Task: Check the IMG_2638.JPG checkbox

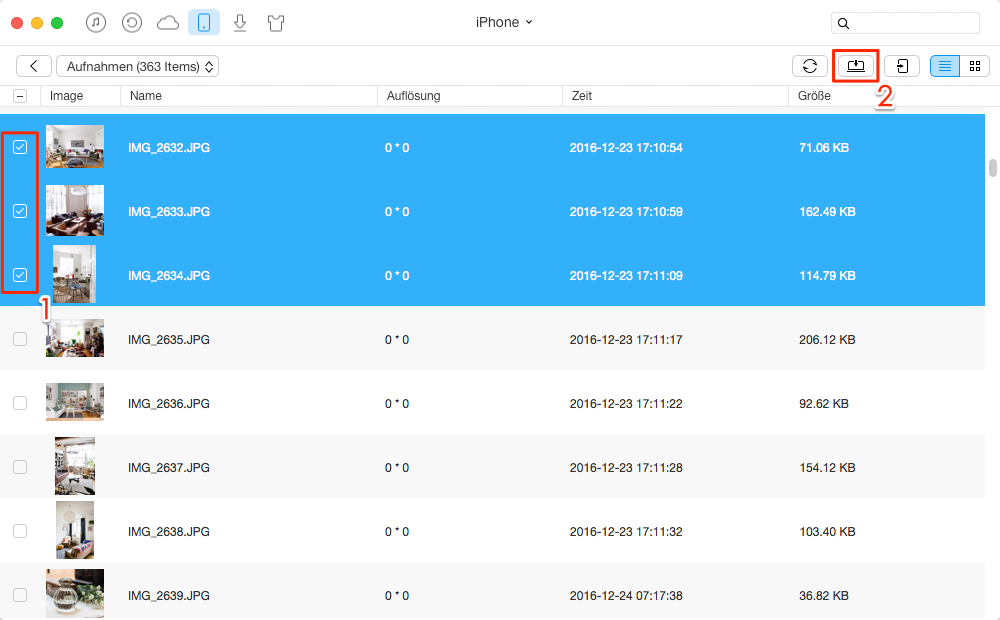Action: pos(20,531)
